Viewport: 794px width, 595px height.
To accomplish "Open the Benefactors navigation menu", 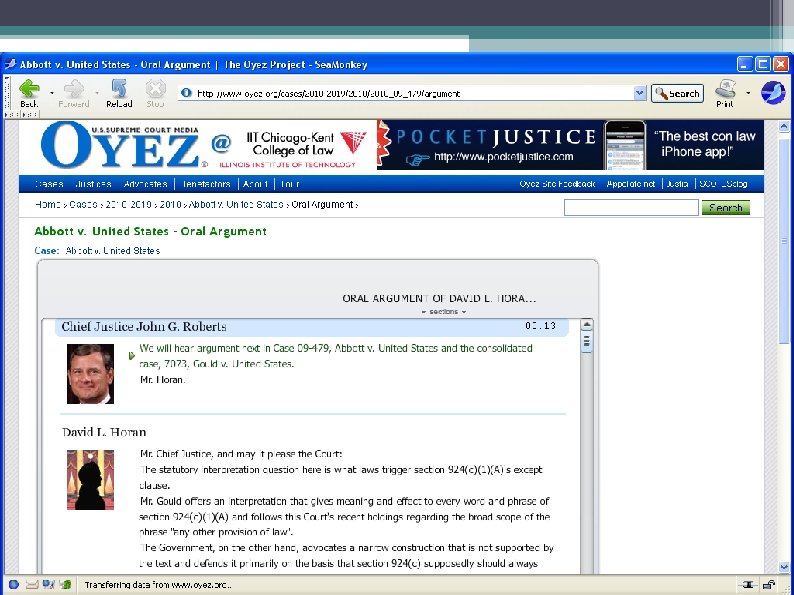I will [206, 184].
